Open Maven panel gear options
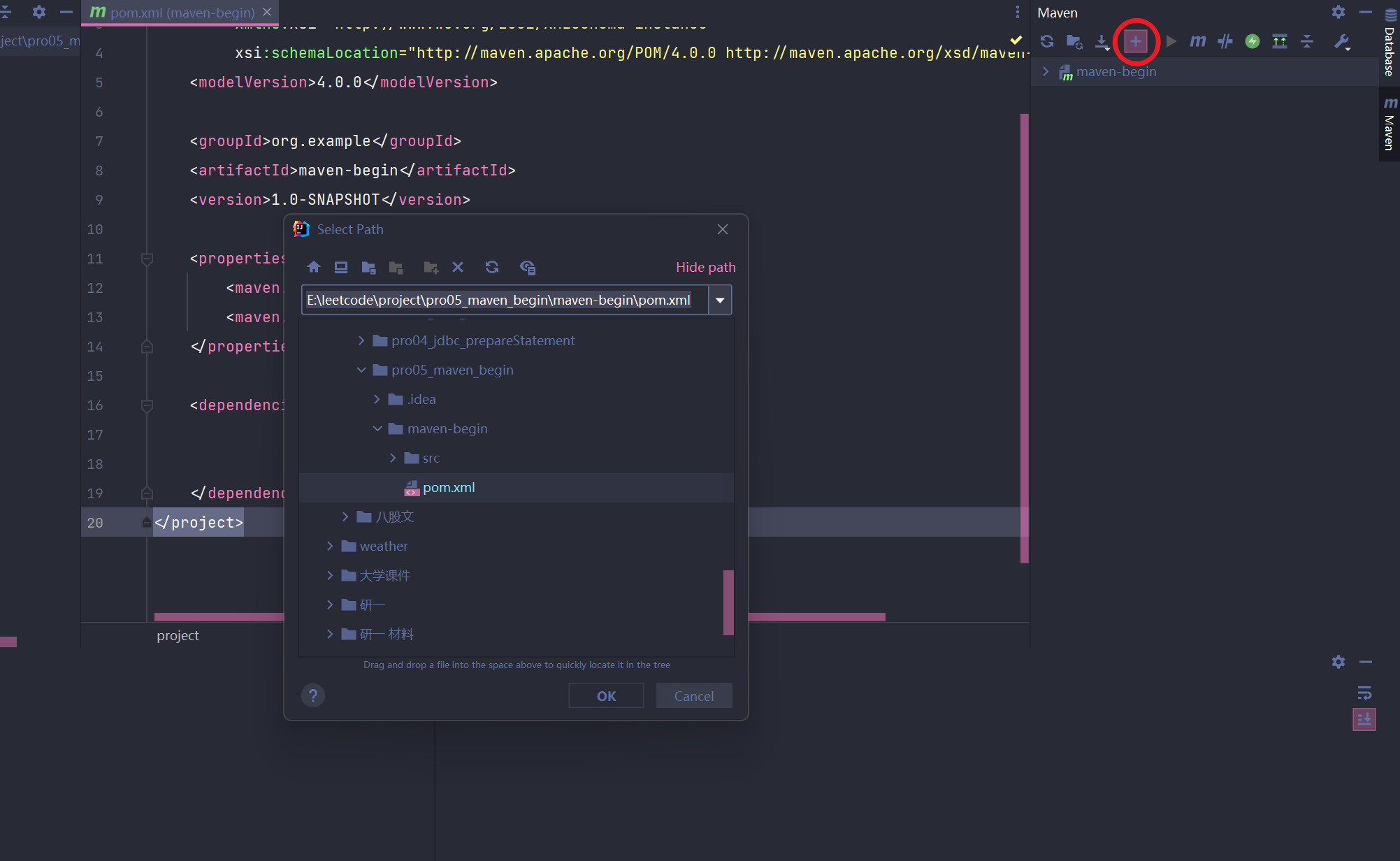1400x861 pixels. point(1338,12)
